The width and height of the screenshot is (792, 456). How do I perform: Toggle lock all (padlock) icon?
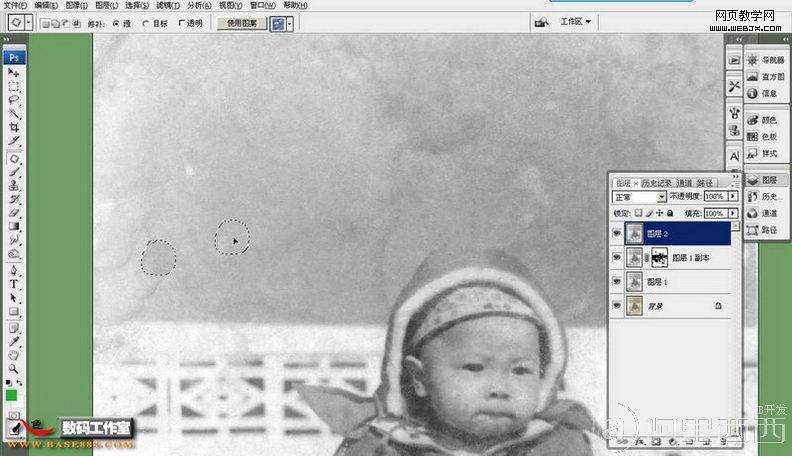pos(670,213)
